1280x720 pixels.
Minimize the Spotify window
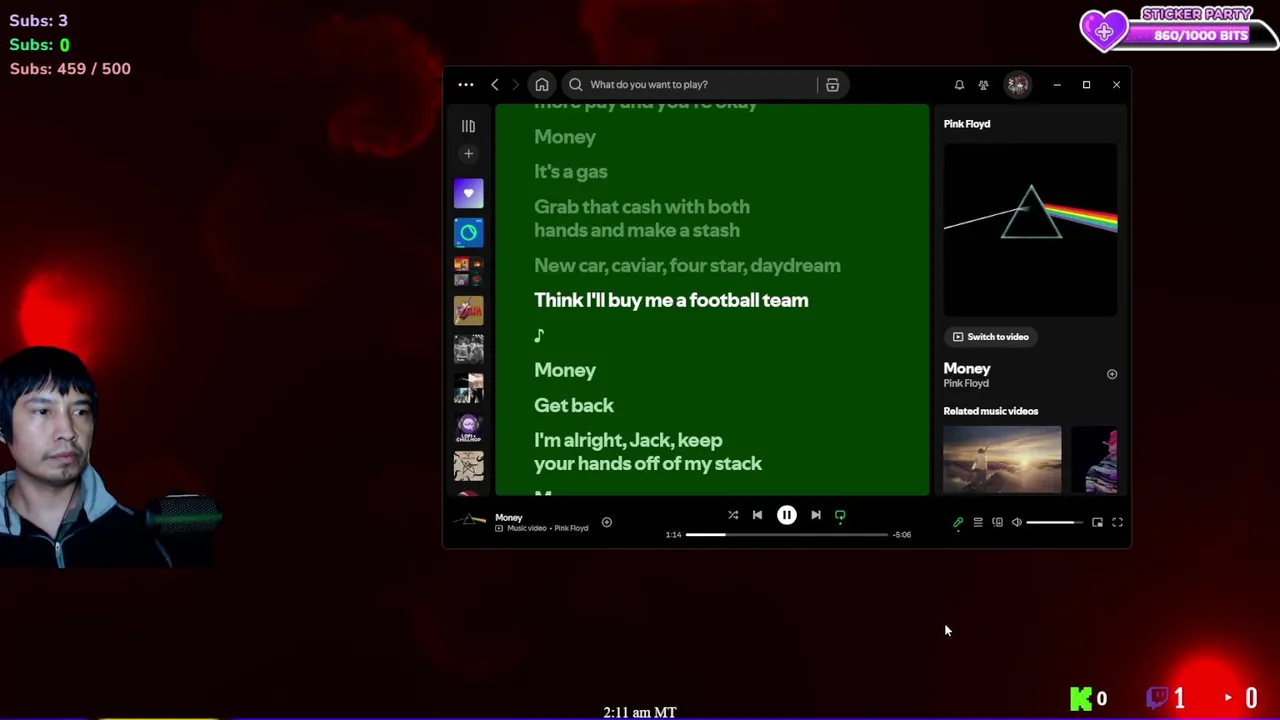(1057, 85)
